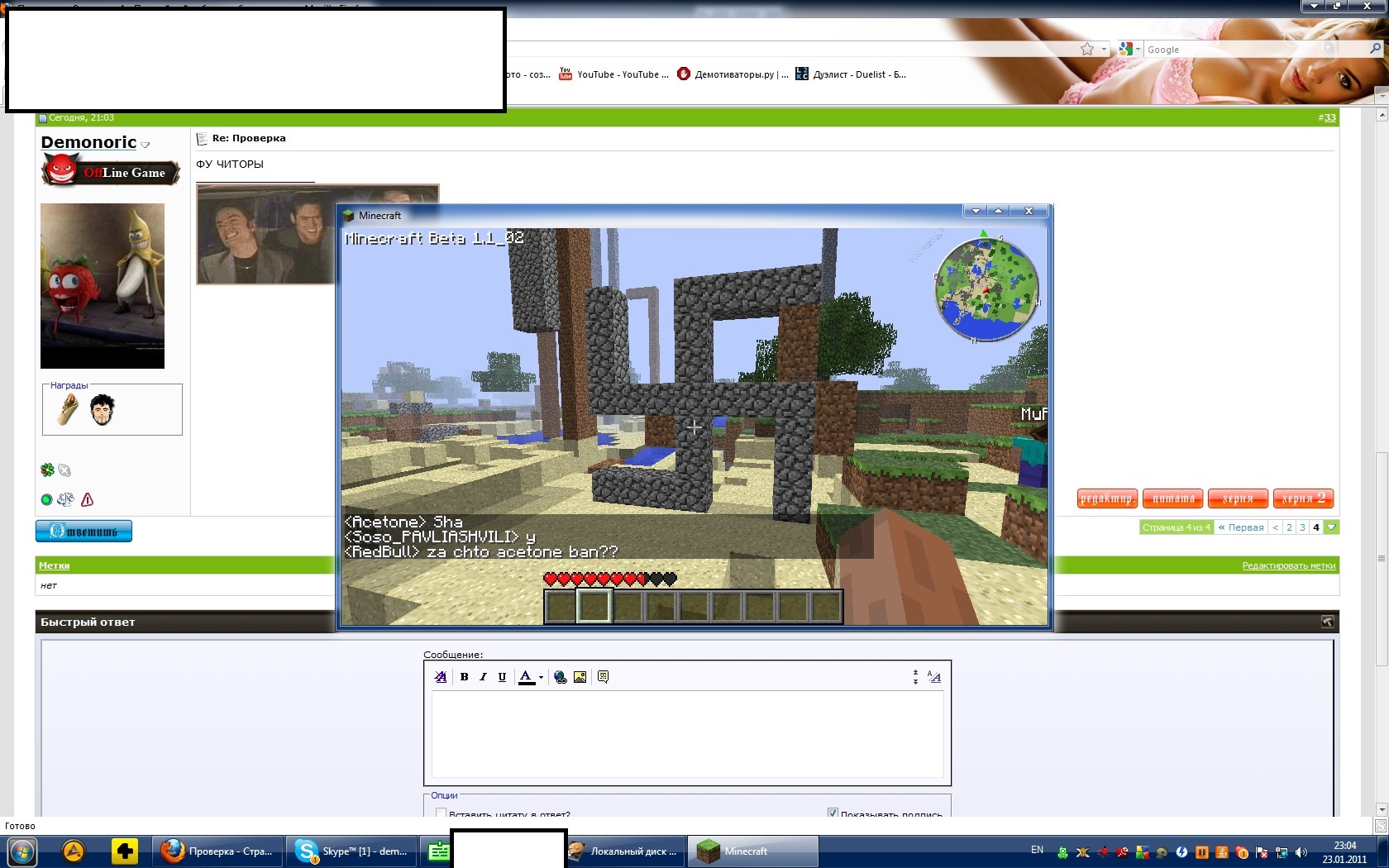The image size is (1389, 868).
Task: Click the green online status icon
Action: [x=46, y=499]
